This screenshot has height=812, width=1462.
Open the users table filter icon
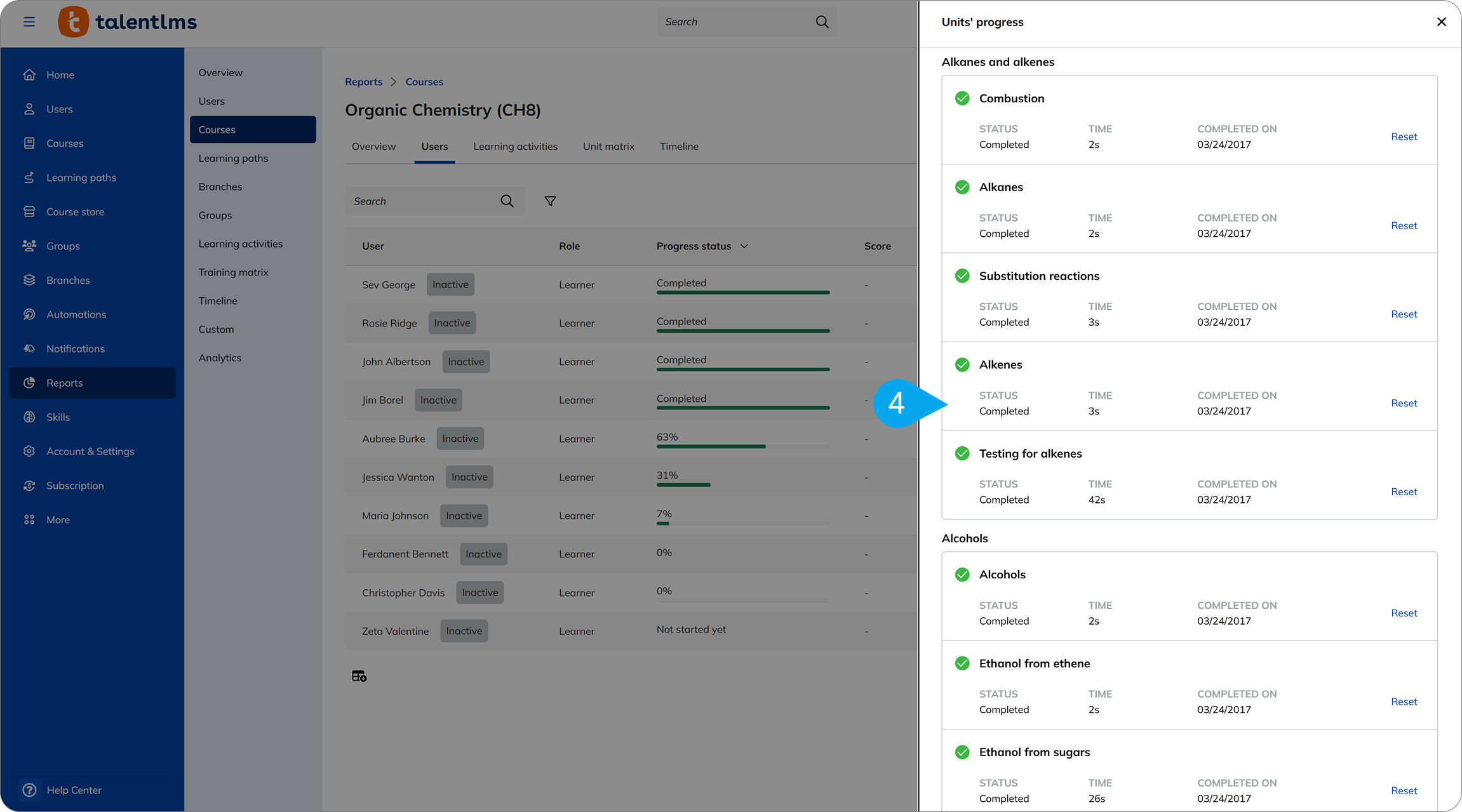550,201
